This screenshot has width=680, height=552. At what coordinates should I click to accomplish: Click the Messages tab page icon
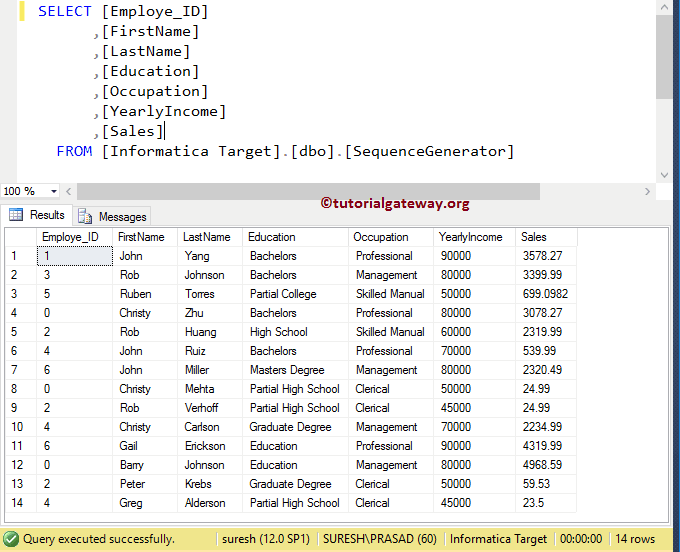(x=86, y=216)
